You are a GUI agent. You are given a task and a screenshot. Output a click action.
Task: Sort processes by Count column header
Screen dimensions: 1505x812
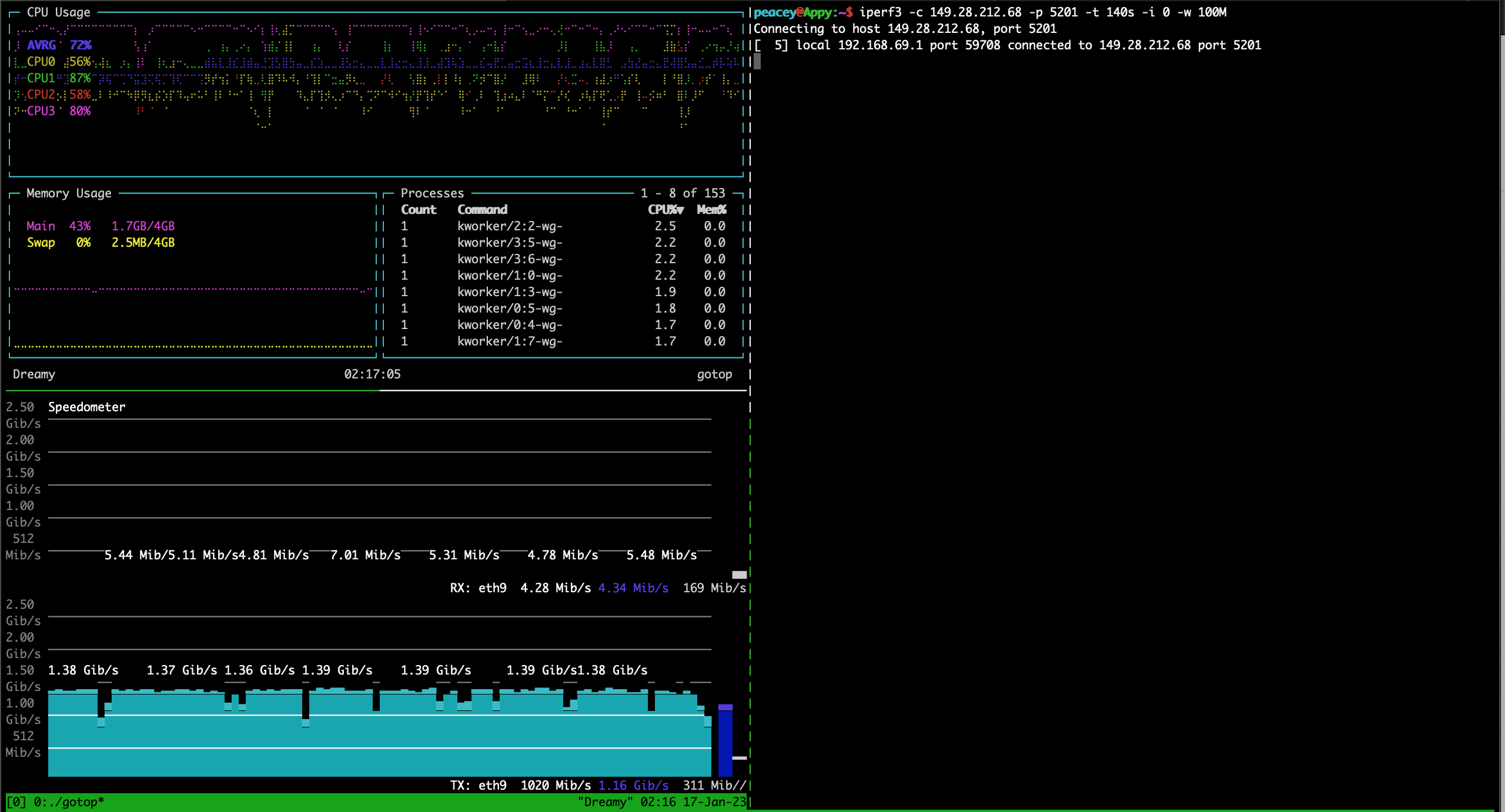pyautogui.click(x=419, y=210)
